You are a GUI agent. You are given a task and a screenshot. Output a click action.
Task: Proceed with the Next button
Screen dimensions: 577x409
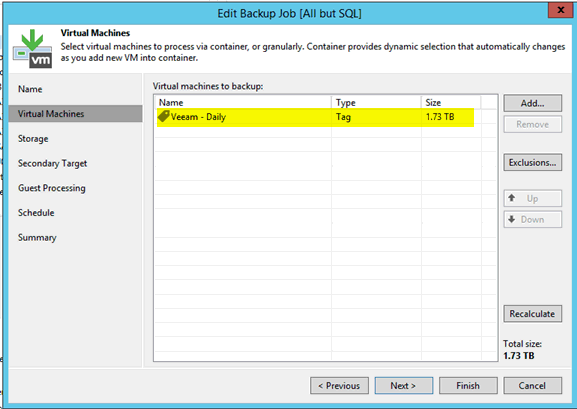[404, 385]
